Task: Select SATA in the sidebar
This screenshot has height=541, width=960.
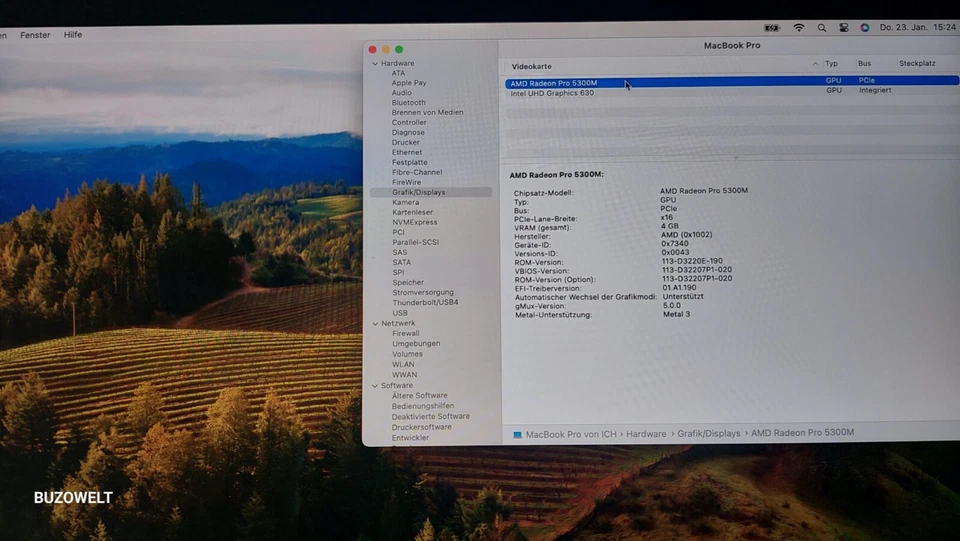Action: [x=402, y=262]
